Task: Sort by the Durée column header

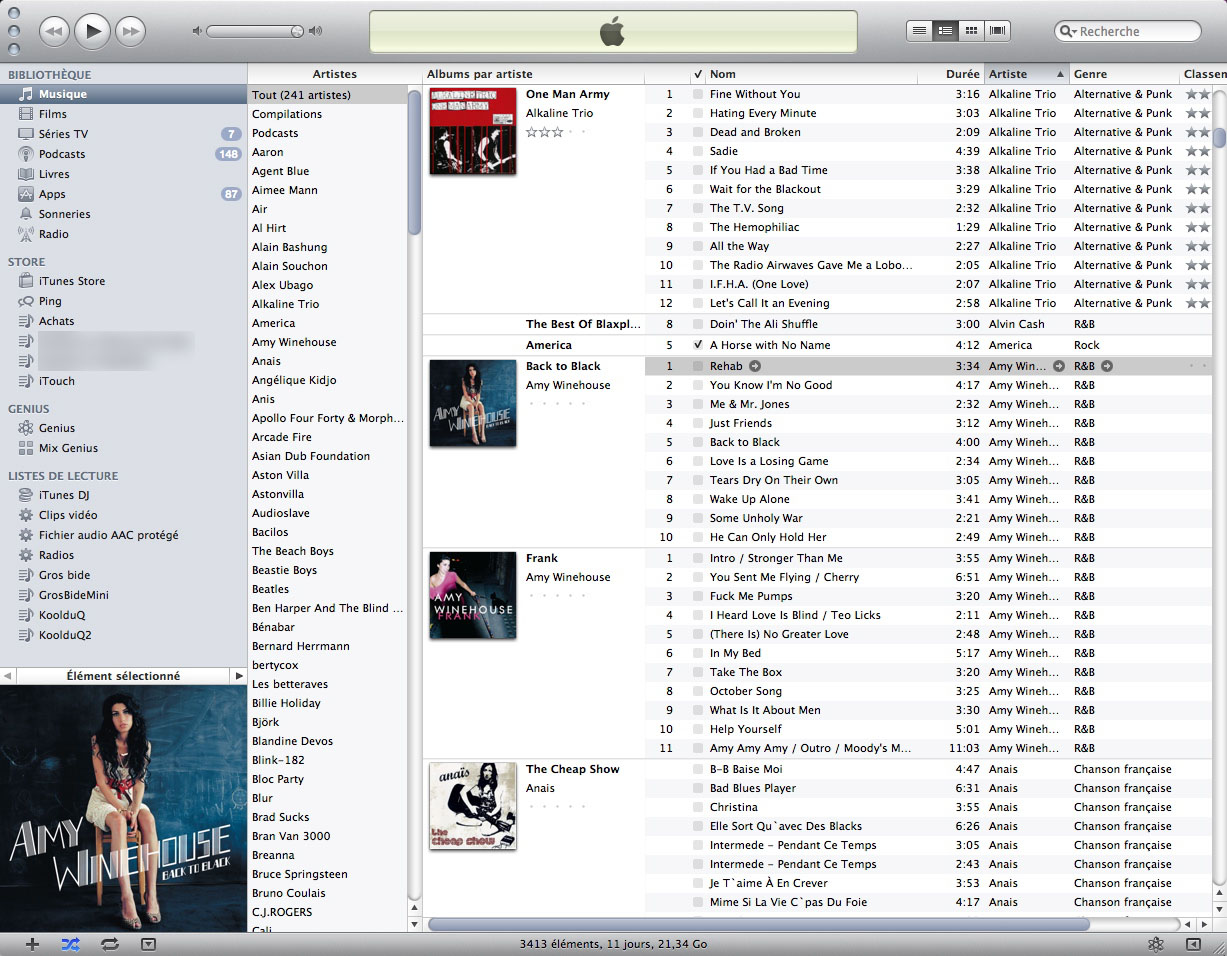Action: coord(950,74)
